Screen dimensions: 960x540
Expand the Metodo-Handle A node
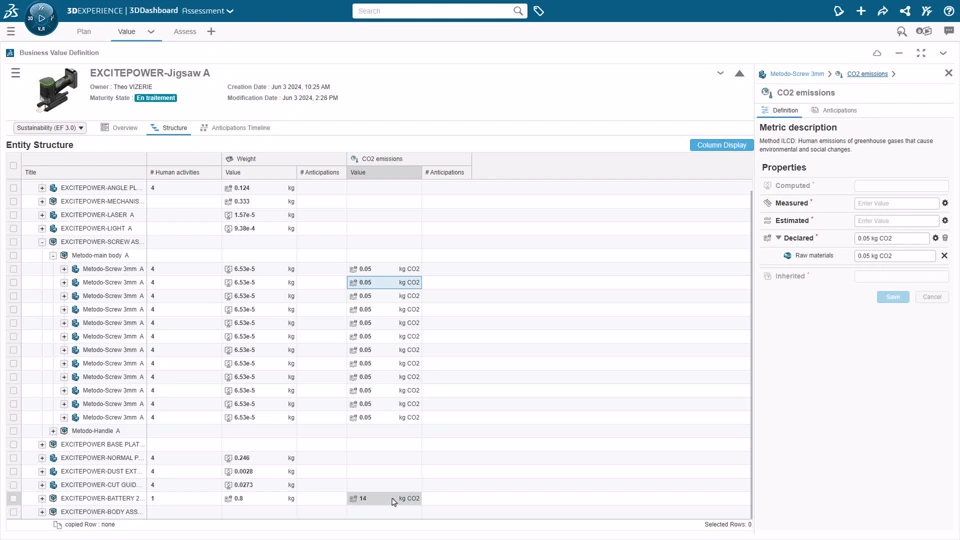(53, 431)
